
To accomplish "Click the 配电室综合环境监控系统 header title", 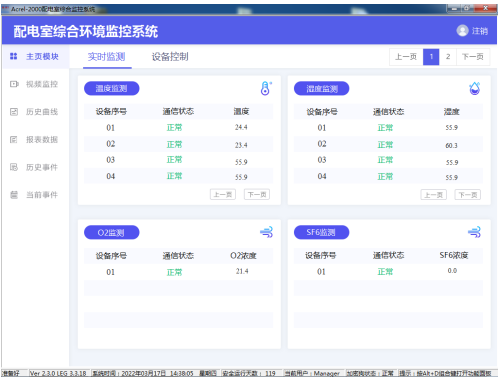I will coord(86,31).
